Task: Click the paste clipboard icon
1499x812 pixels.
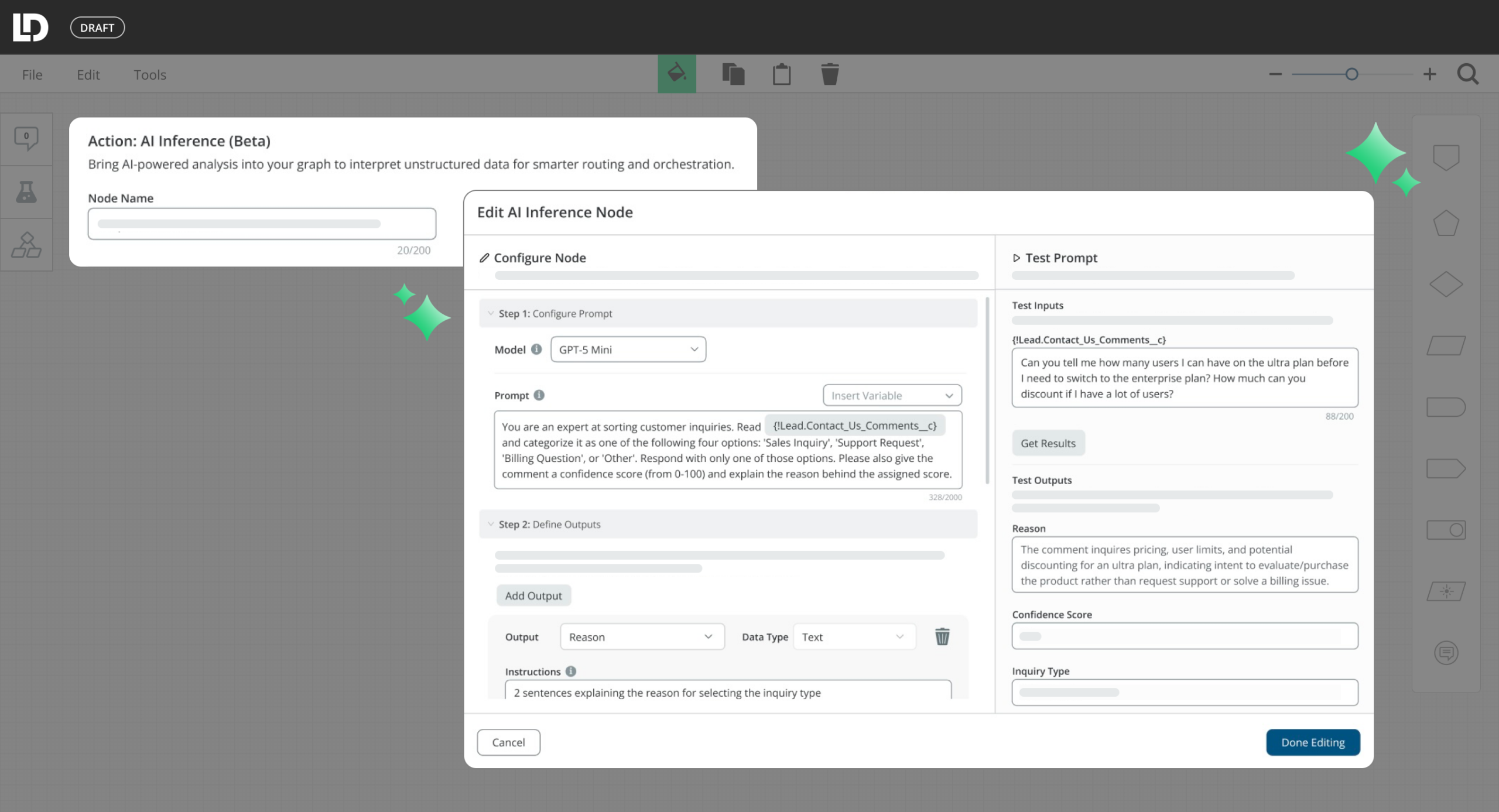Action: click(782, 73)
